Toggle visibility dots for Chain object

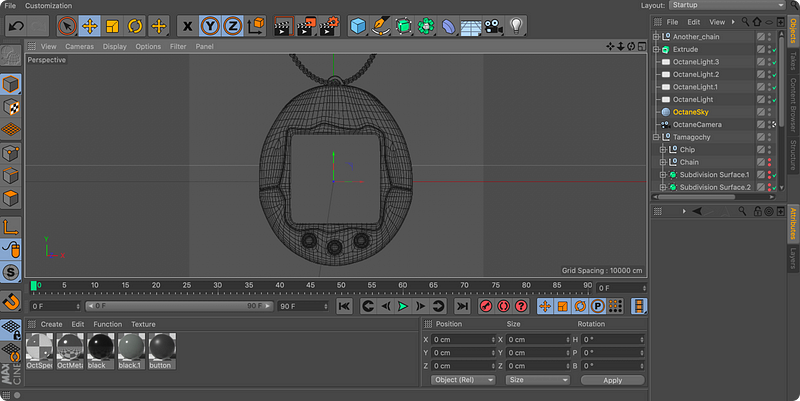(769, 162)
